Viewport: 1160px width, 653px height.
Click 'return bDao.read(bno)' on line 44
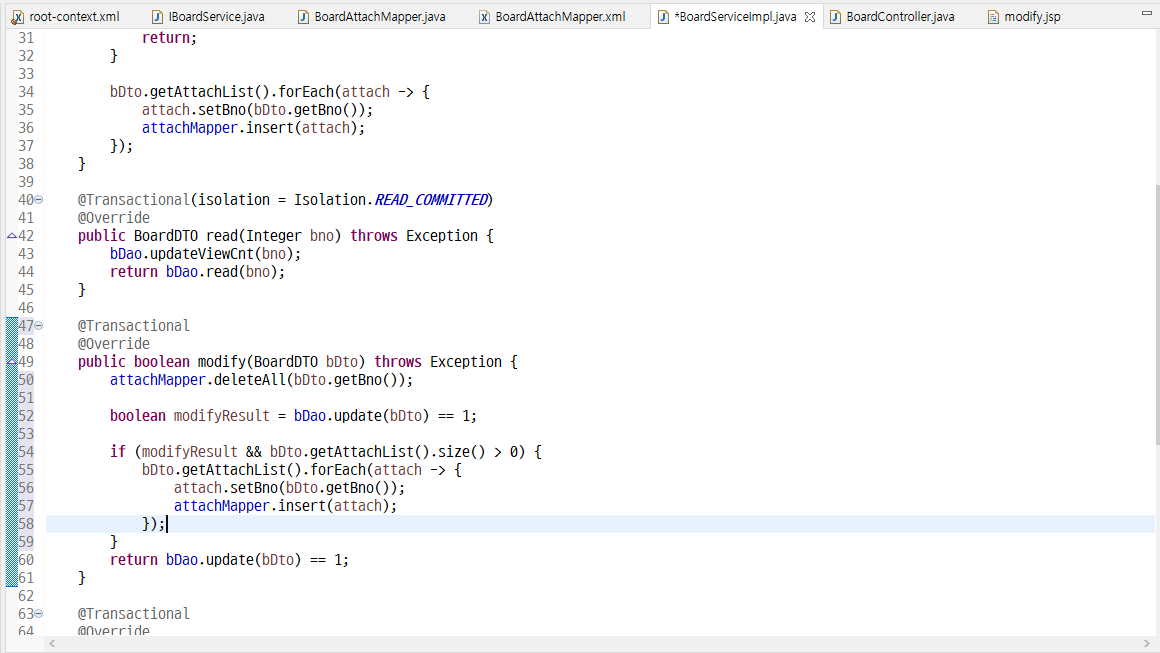(193, 272)
